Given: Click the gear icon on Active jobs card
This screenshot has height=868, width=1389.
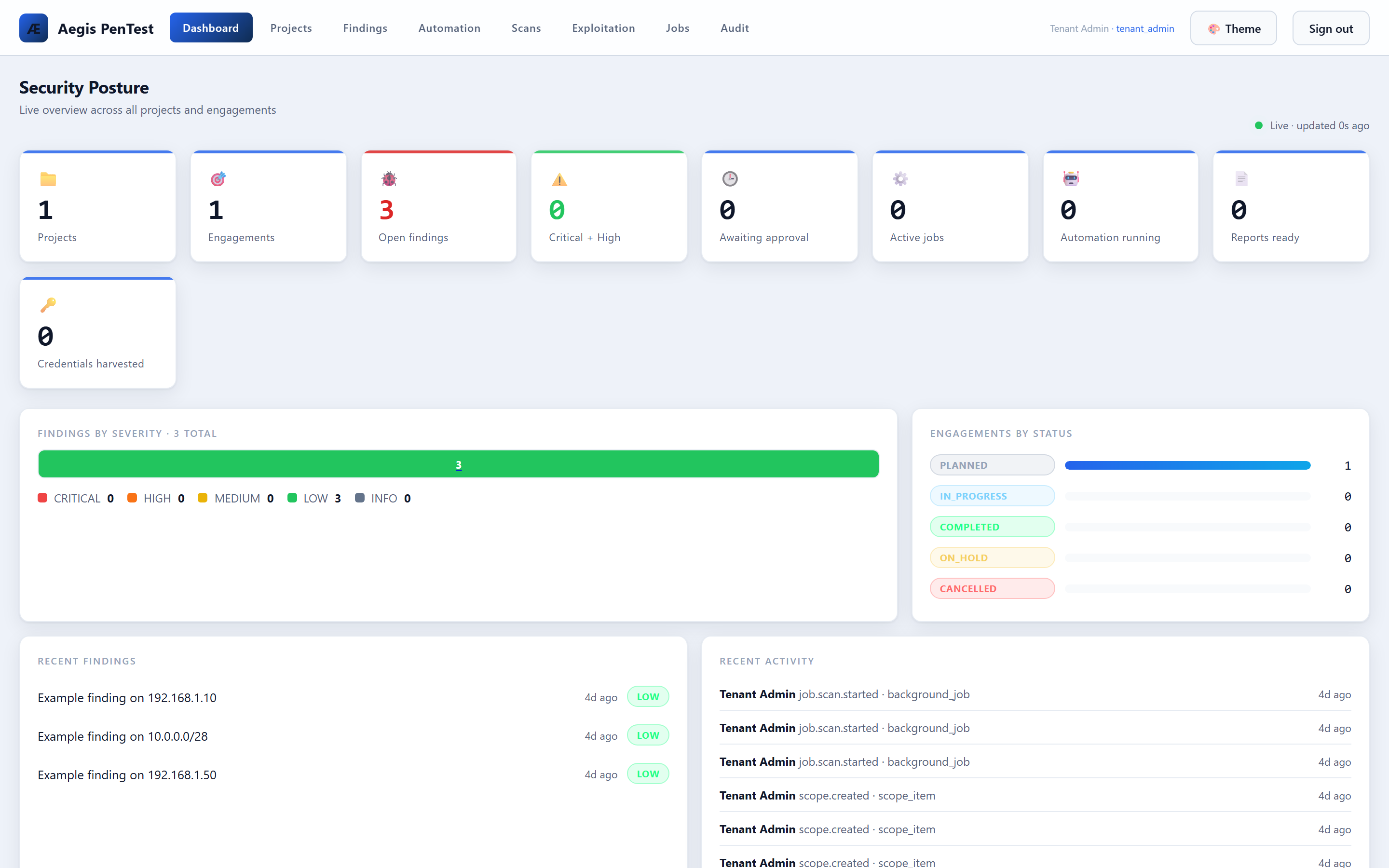Looking at the screenshot, I should pos(900,179).
